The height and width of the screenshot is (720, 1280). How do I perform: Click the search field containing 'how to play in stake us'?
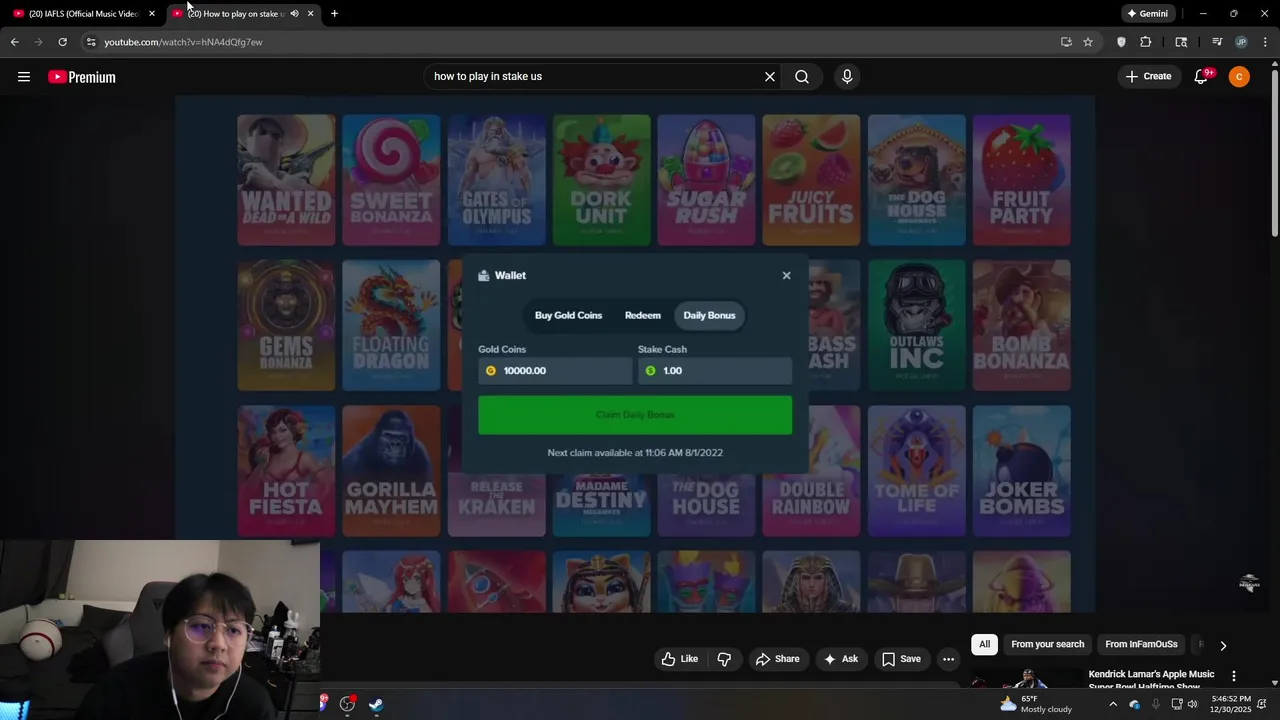point(595,77)
